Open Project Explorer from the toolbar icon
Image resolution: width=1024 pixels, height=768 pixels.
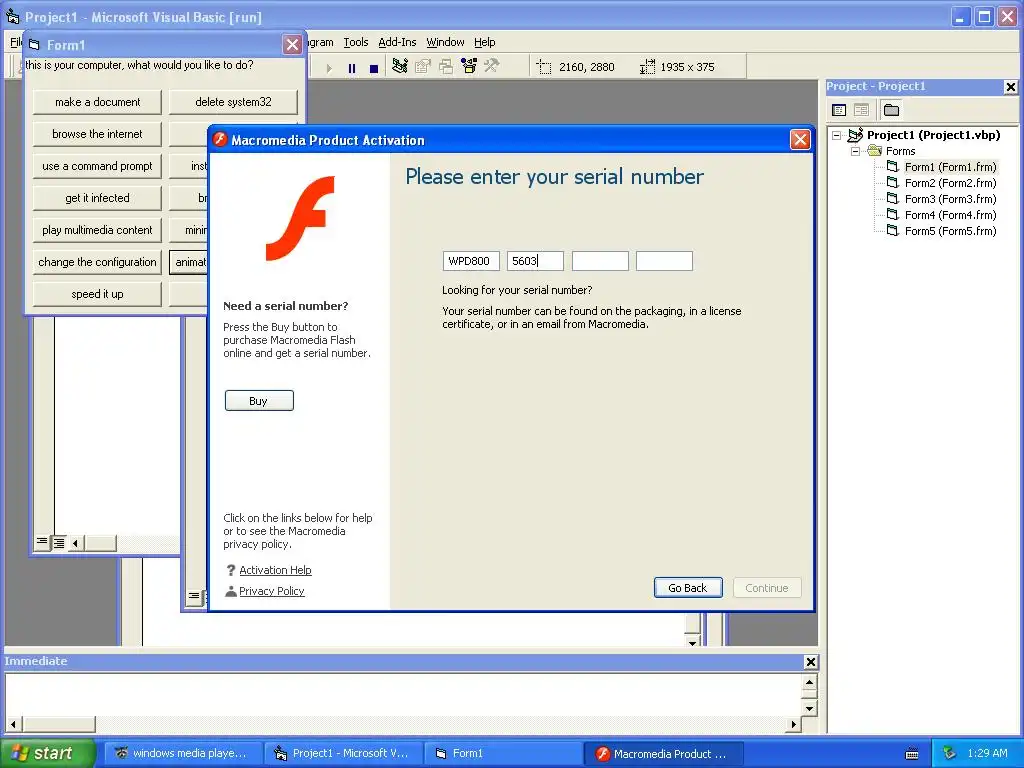click(x=400, y=66)
